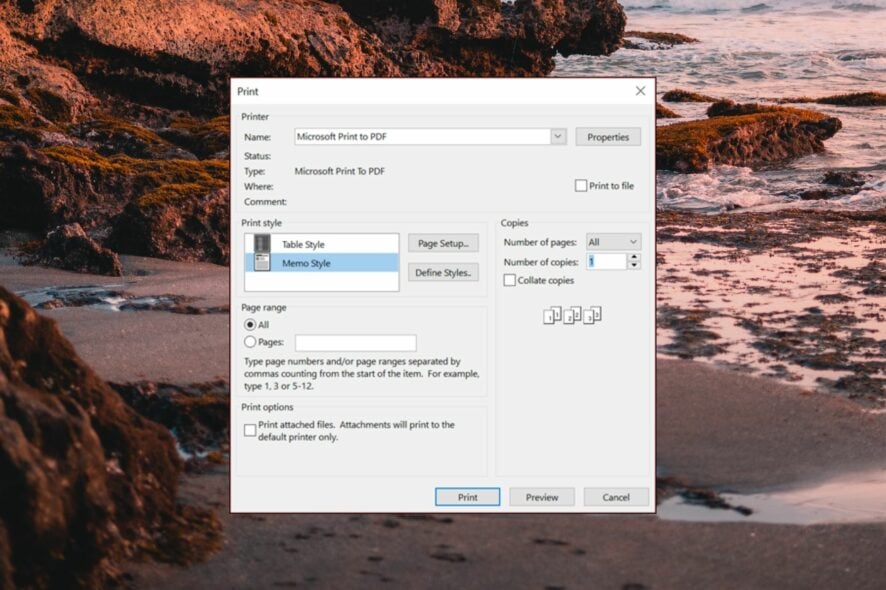
Task: Open the Page Setup dialog
Action: click(x=444, y=242)
